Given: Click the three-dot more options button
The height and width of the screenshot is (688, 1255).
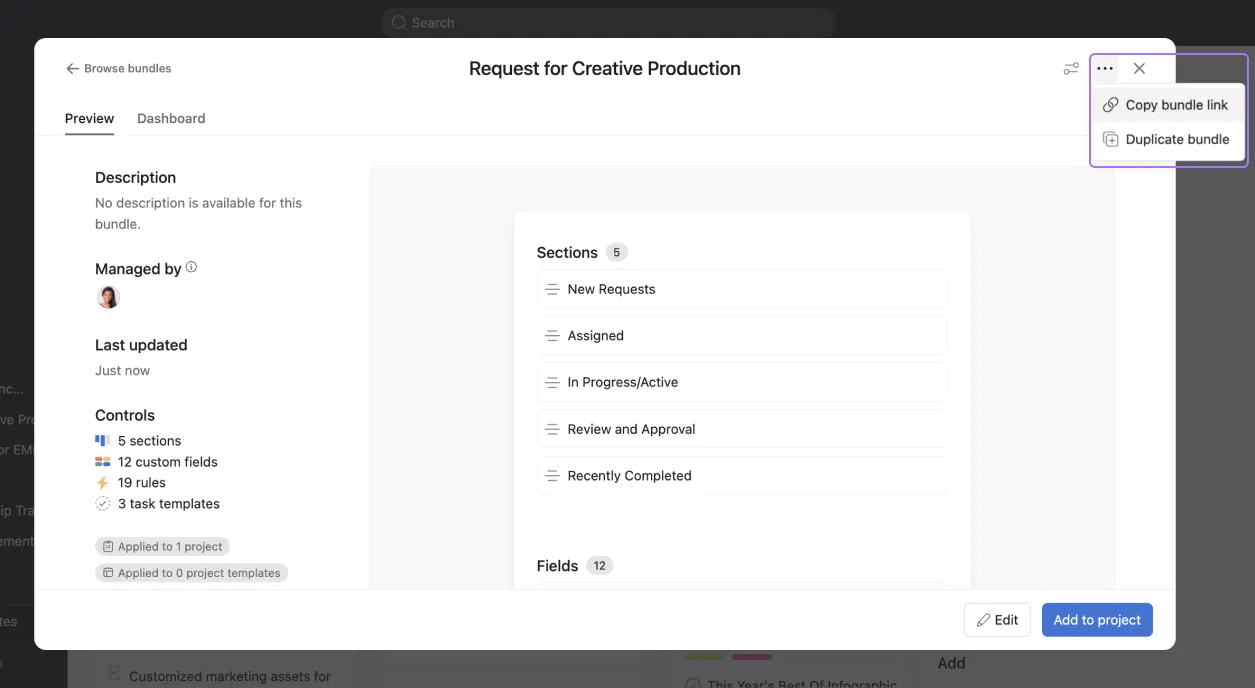Looking at the screenshot, I should pos(1104,69).
